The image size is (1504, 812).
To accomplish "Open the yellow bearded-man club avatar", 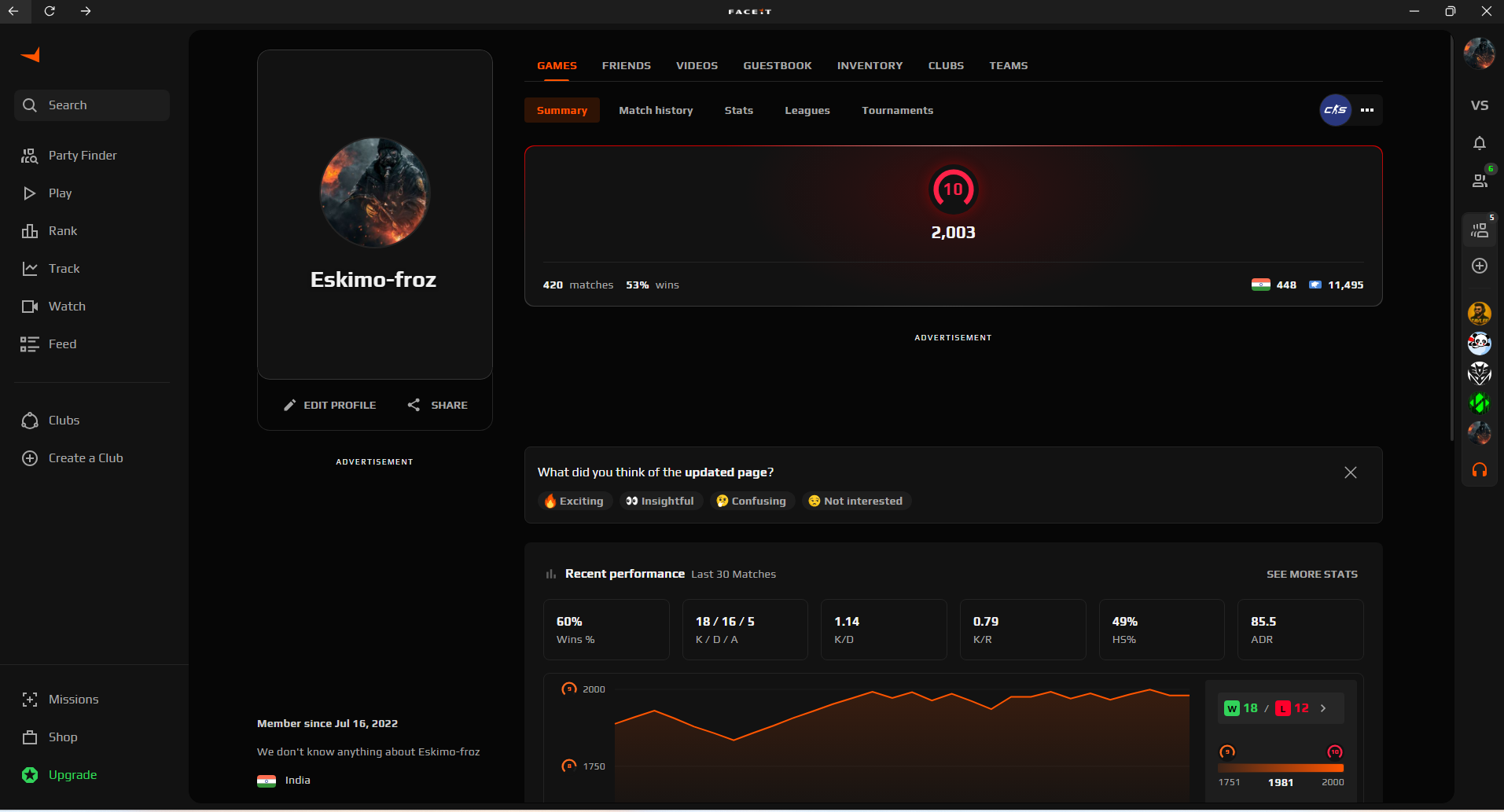I will pyautogui.click(x=1480, y=314).
